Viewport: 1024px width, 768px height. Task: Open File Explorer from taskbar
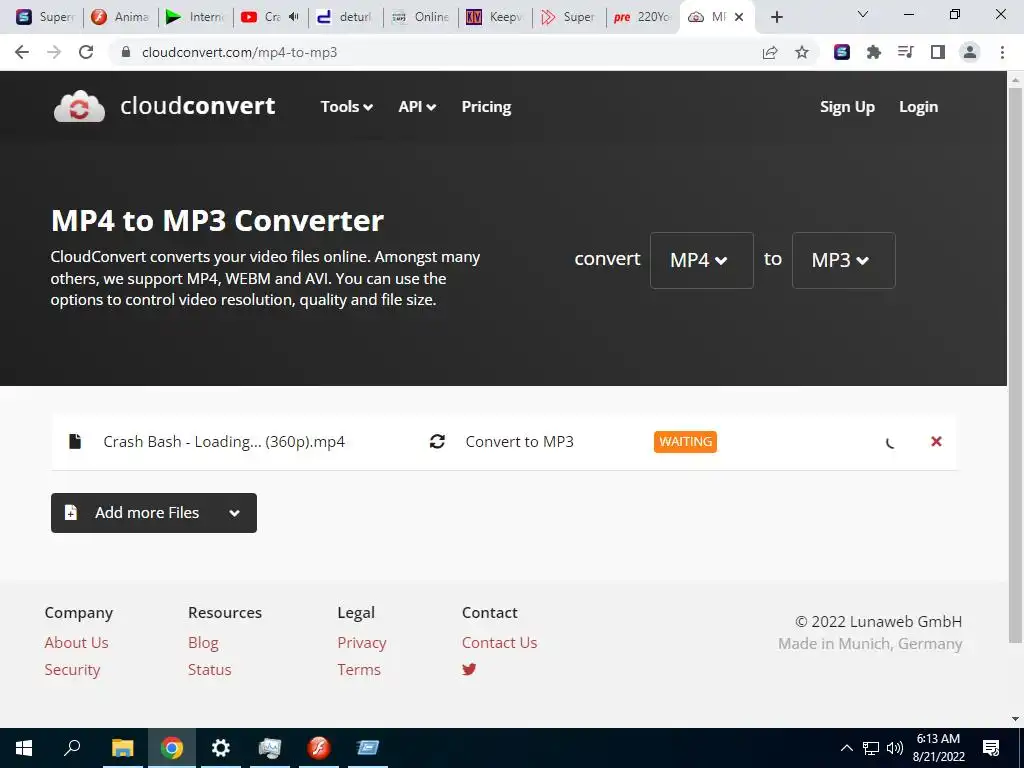coord(122,748)
